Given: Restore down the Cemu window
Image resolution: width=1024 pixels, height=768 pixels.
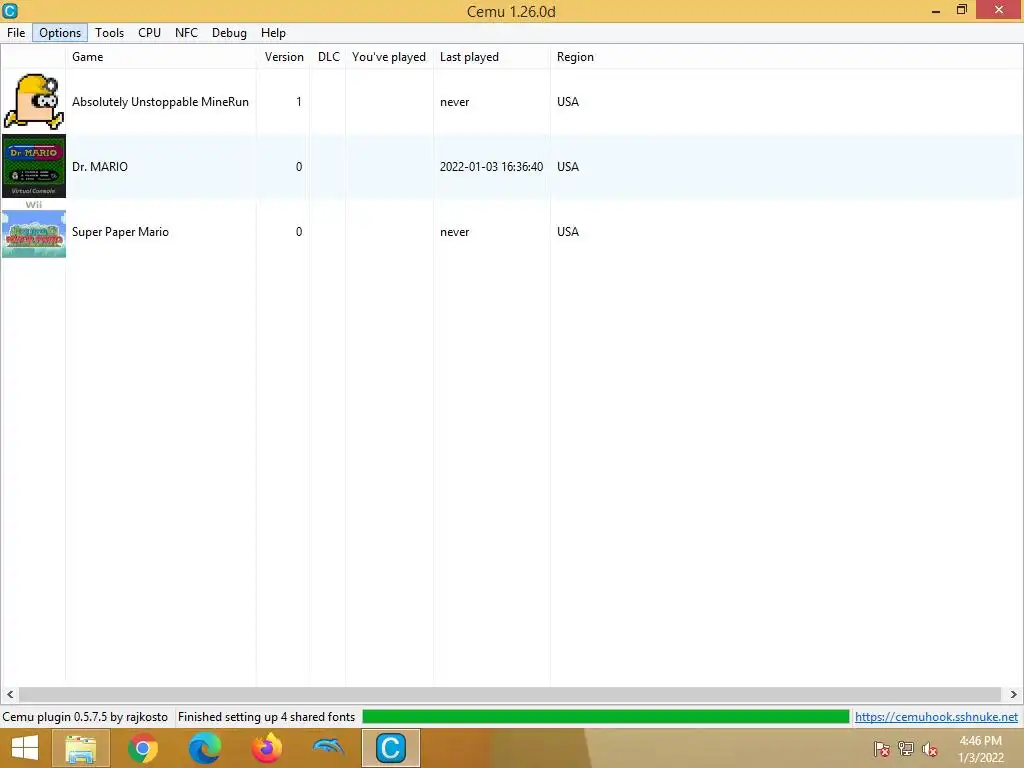Looking at the screenshot, I should (x=961, y=10).
